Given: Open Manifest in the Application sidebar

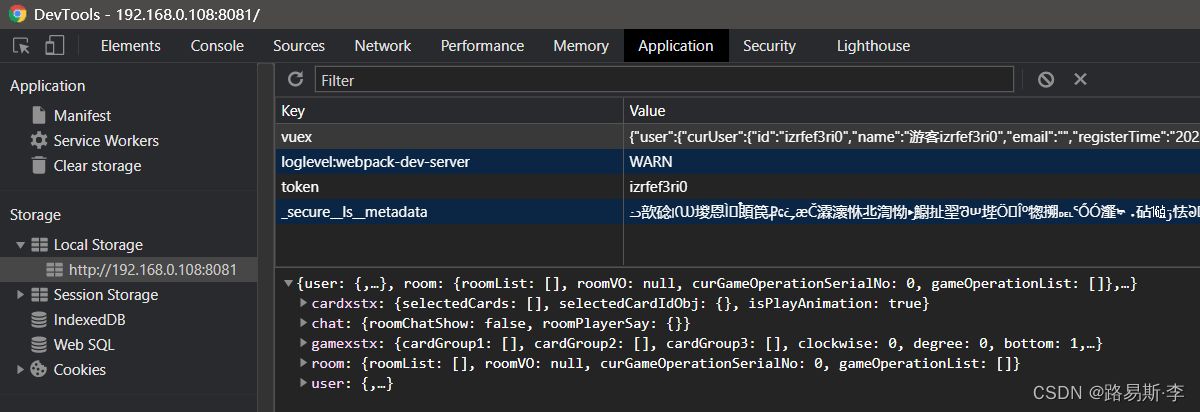Looking at the screenshot, I should coord(82,116).
